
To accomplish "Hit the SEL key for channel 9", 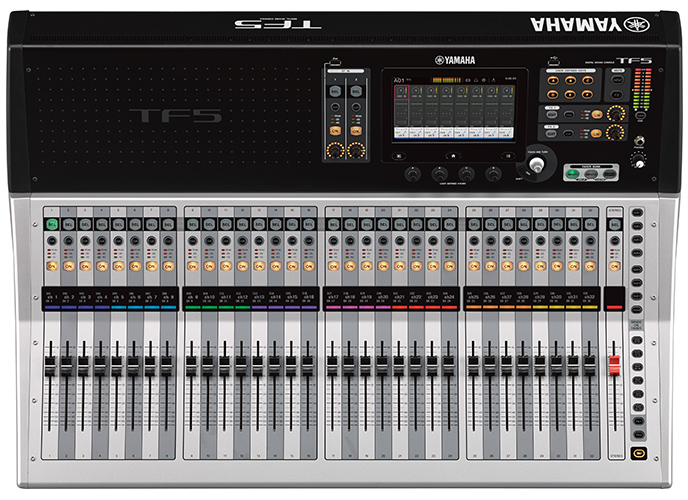I will pos(193,225).
